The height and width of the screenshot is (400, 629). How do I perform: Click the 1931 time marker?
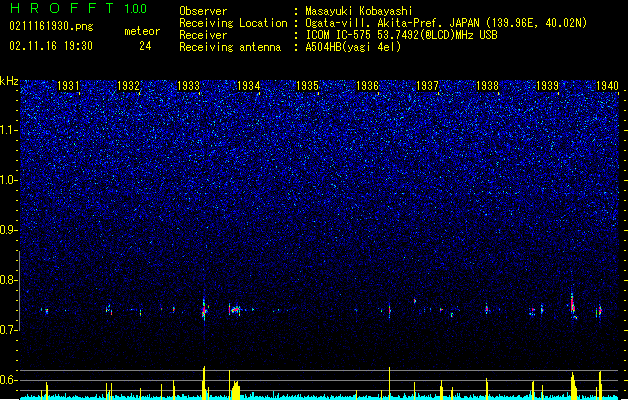pos(68,85)
